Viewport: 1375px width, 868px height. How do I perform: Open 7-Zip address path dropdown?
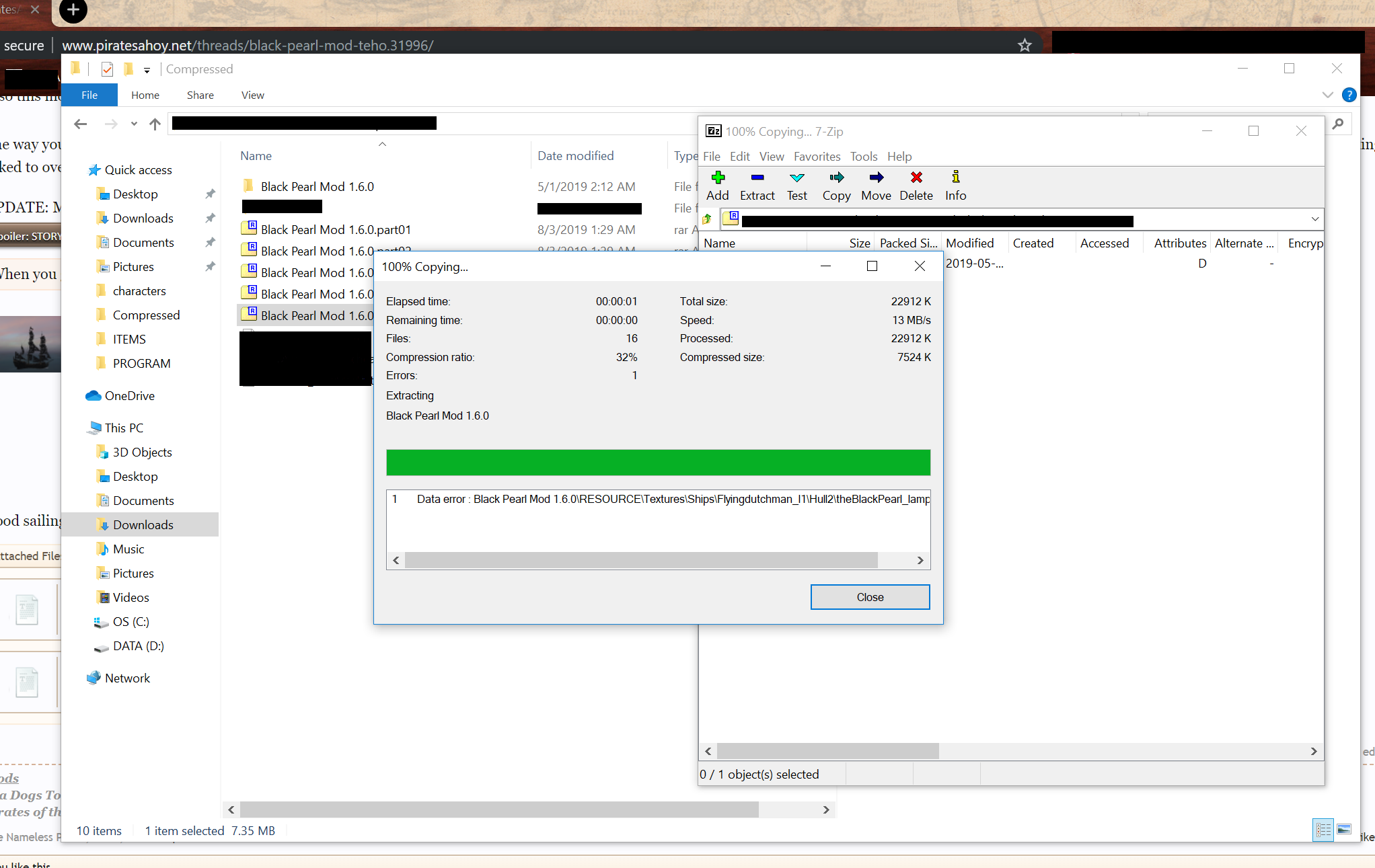[1314, 219]
